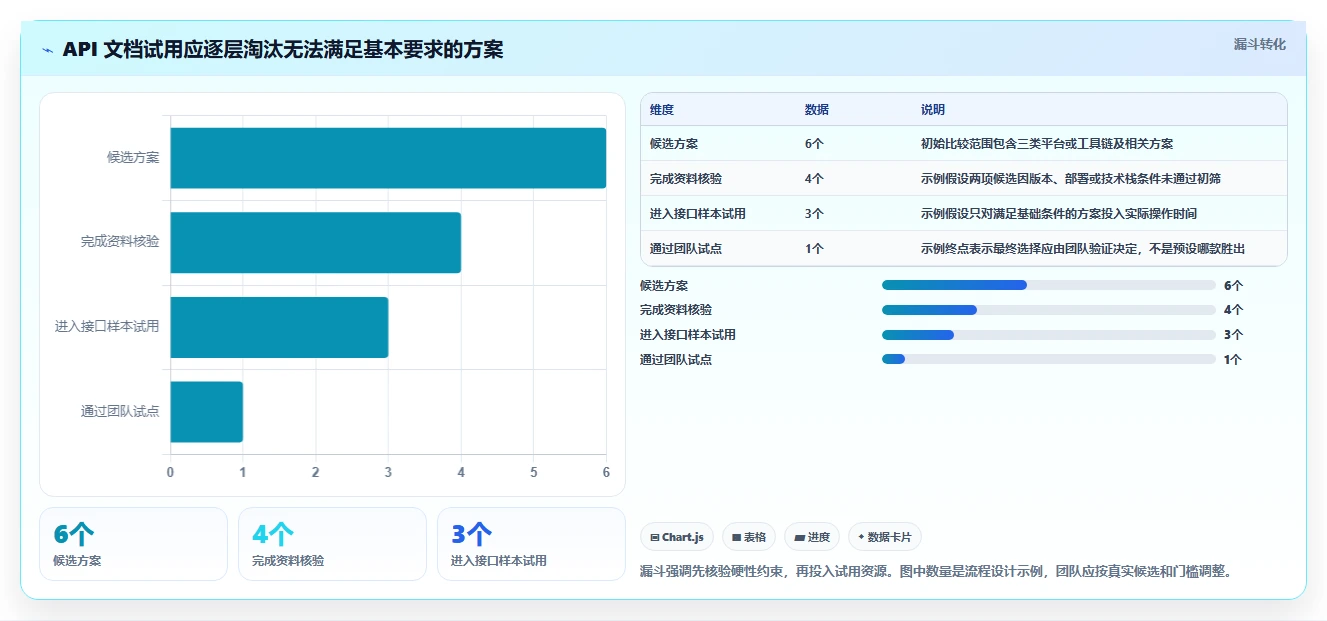Click the 通过团队试点 bar in chart
The image size is (1327, 621).
point(207,411)
